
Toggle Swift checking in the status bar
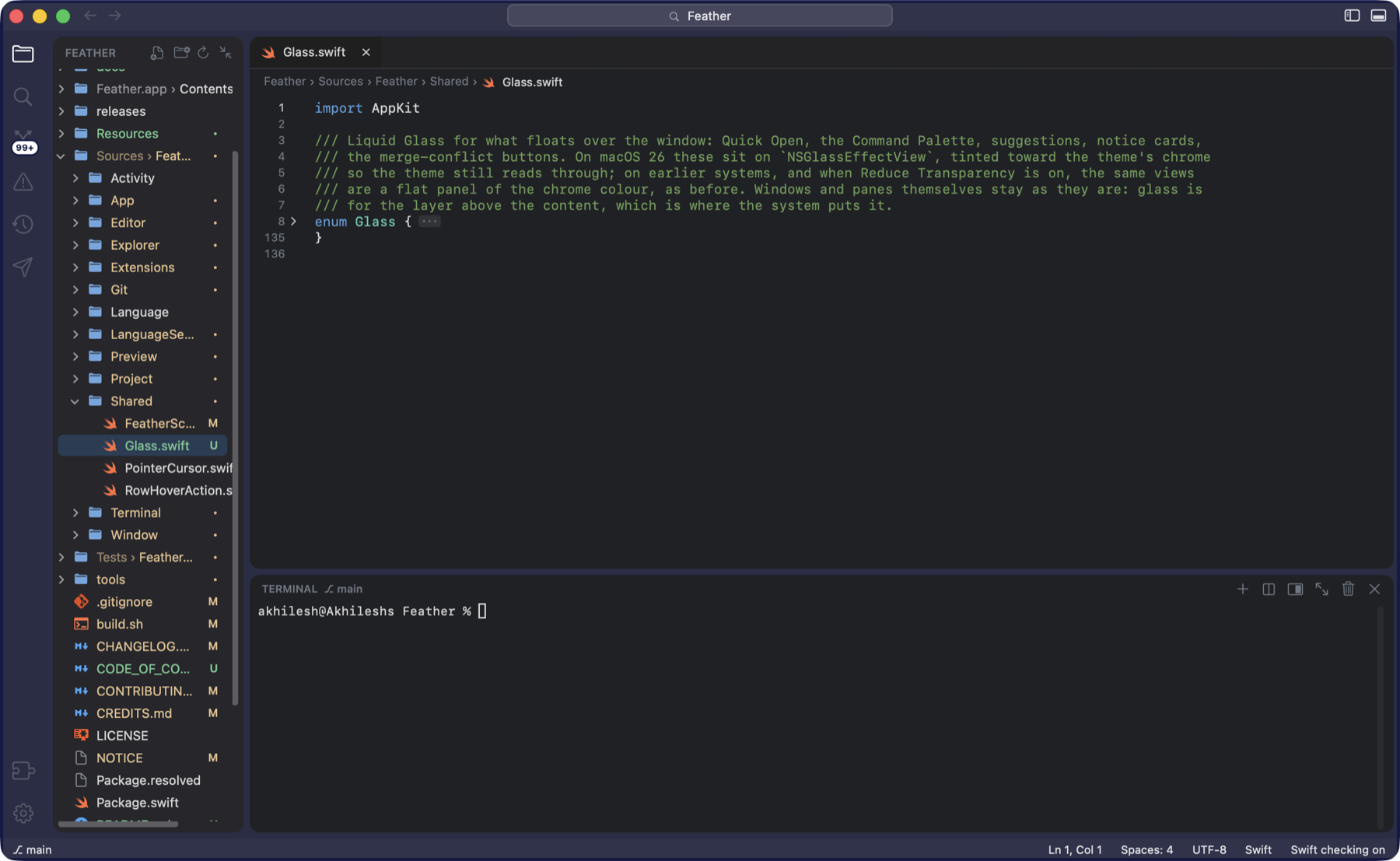1338,849
